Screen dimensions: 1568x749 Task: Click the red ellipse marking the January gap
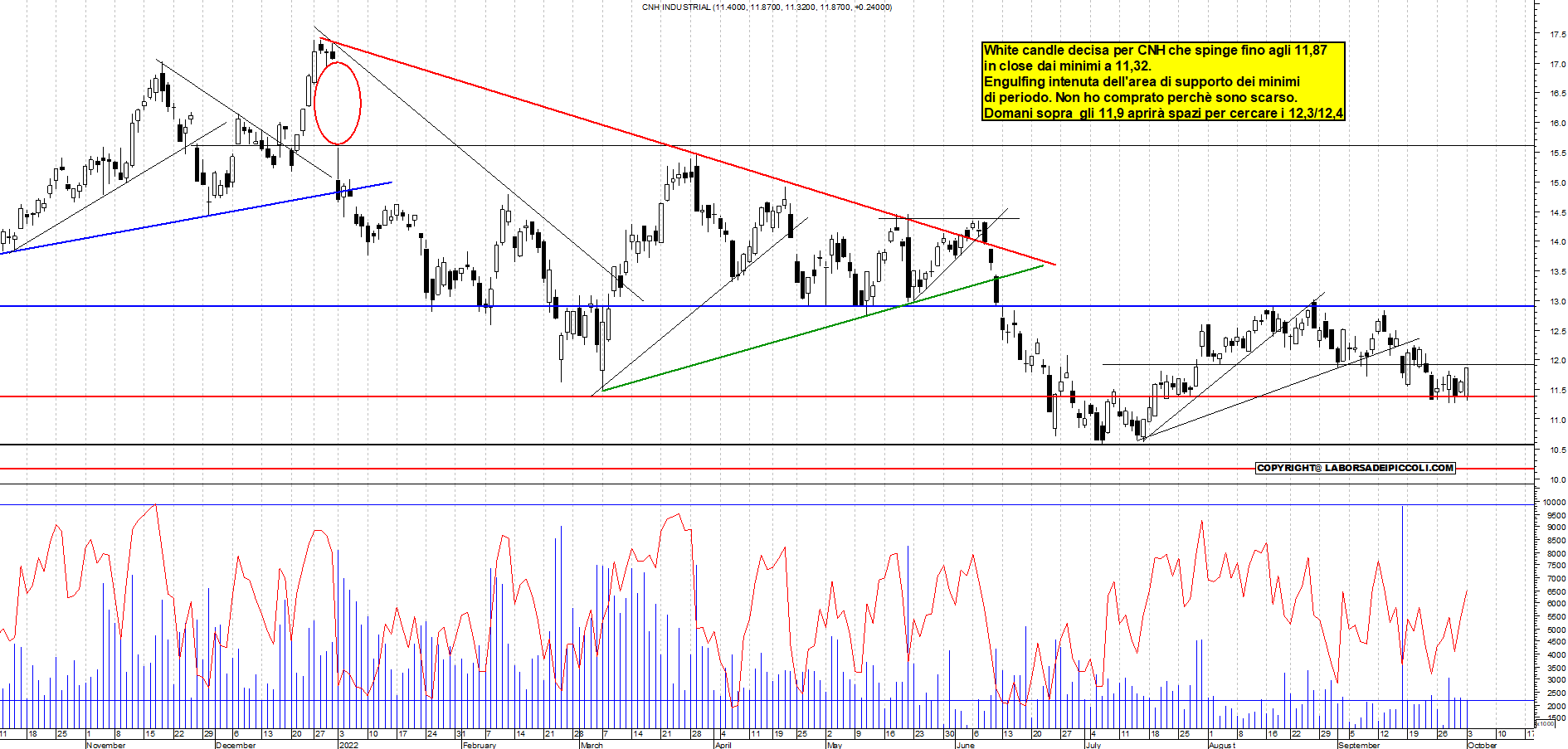point(338,104)
